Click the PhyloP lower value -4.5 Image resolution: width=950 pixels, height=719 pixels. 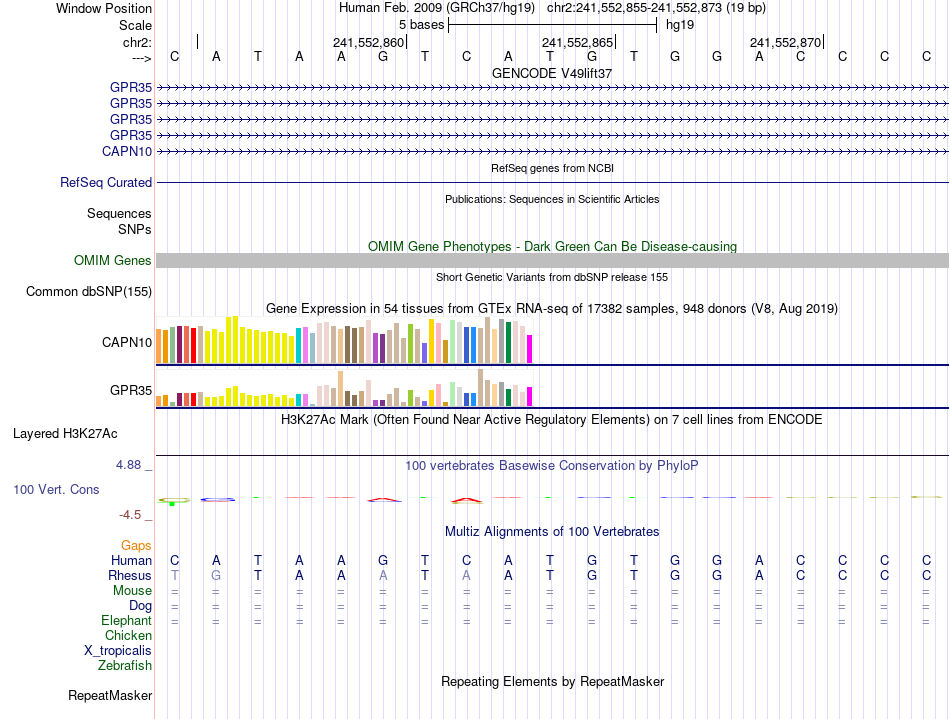[x=130, y=515]
